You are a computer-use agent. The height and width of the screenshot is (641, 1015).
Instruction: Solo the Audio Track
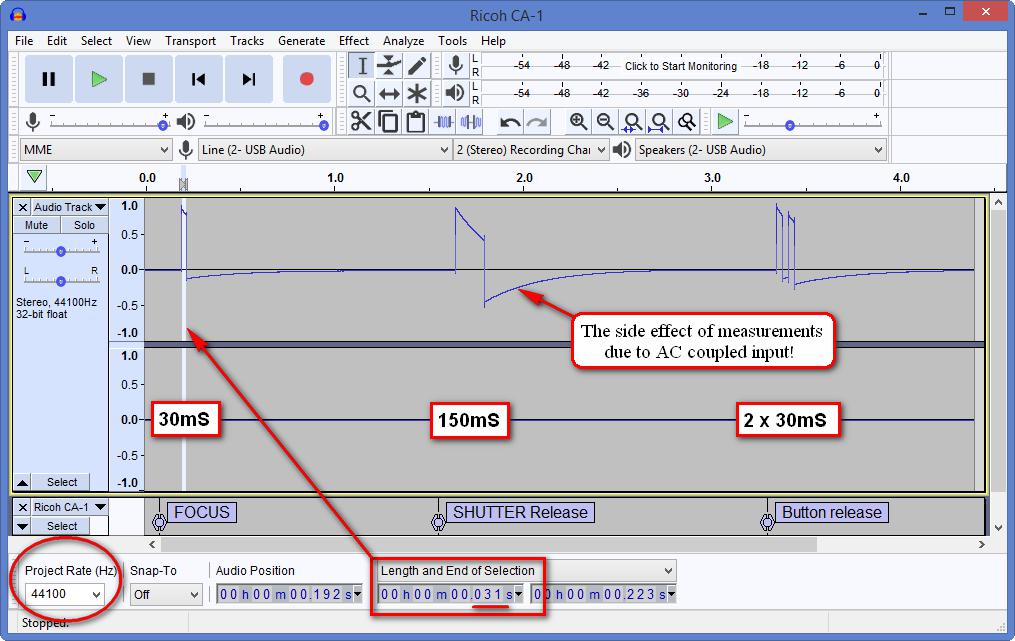(x=84, y=225)
